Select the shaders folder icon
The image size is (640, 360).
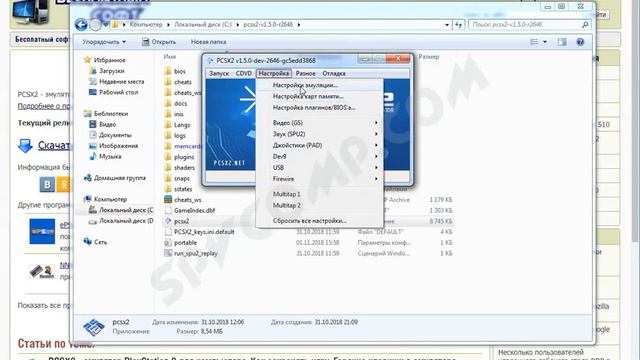(168, 168)
